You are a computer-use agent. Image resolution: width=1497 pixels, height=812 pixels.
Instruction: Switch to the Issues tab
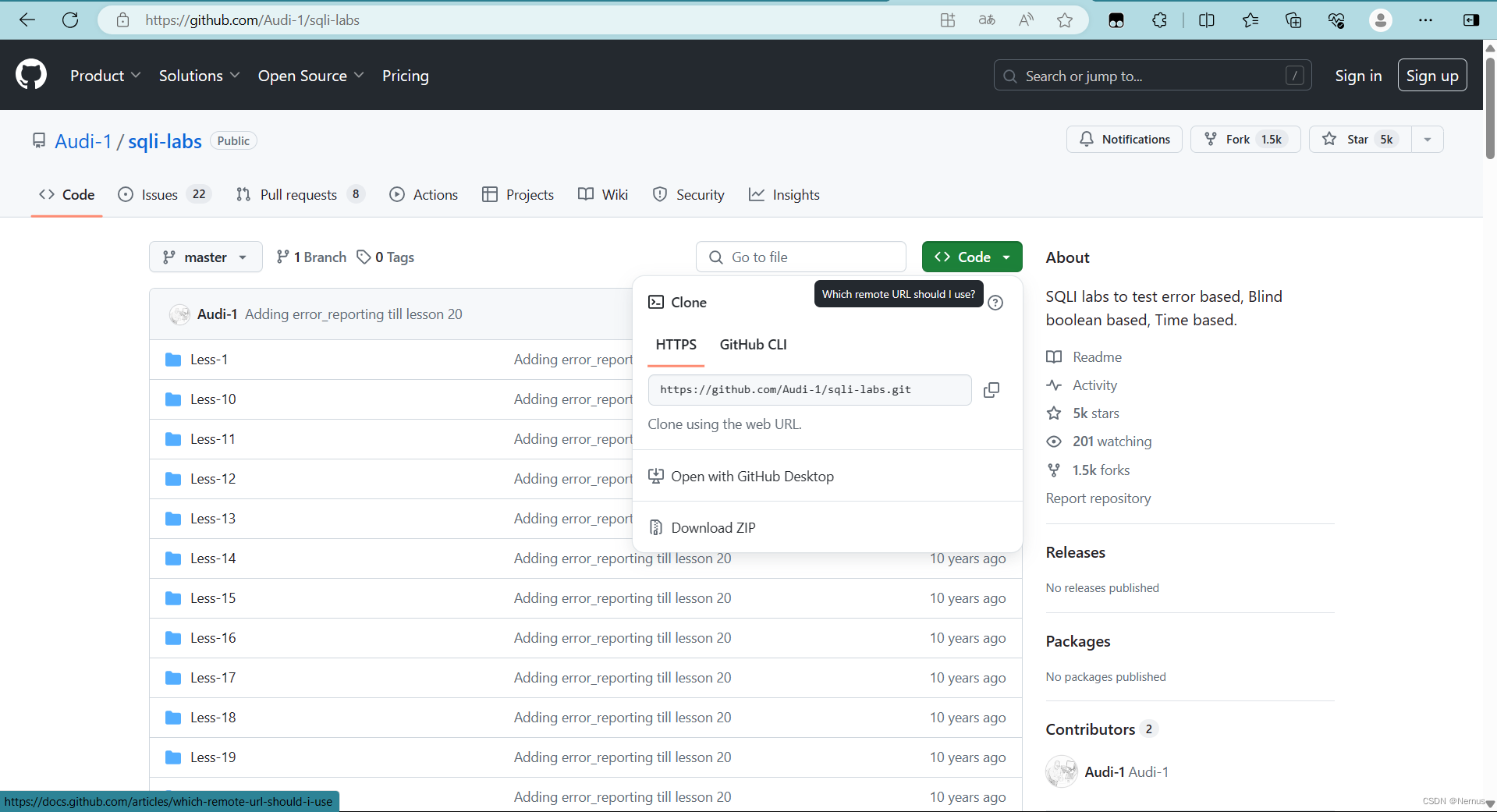164,194
